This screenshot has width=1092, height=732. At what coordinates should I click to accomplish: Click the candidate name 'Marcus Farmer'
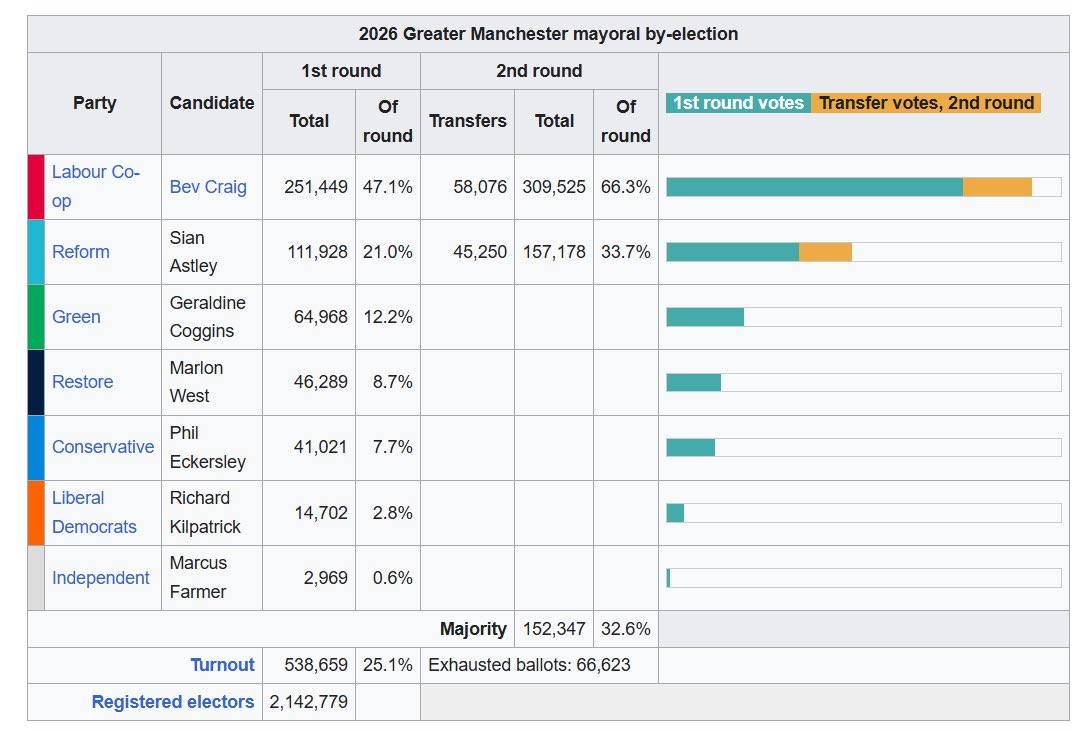(x=198, y=577)
